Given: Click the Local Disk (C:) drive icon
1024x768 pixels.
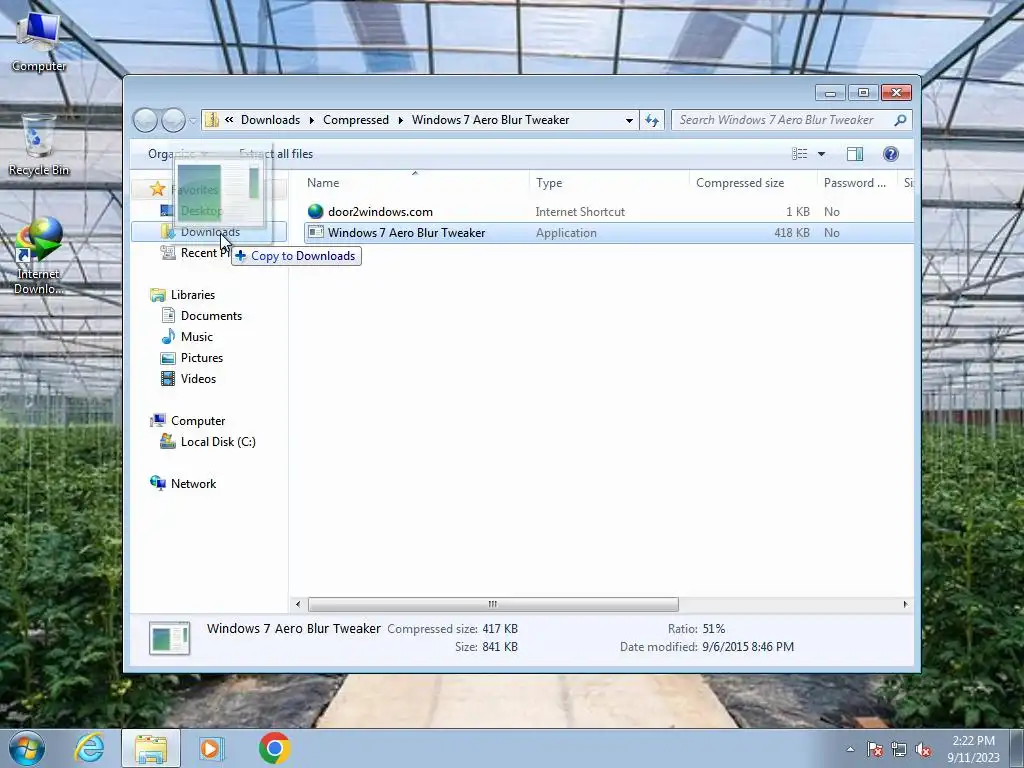Looking at the screenshot, I should pos(168,441).
